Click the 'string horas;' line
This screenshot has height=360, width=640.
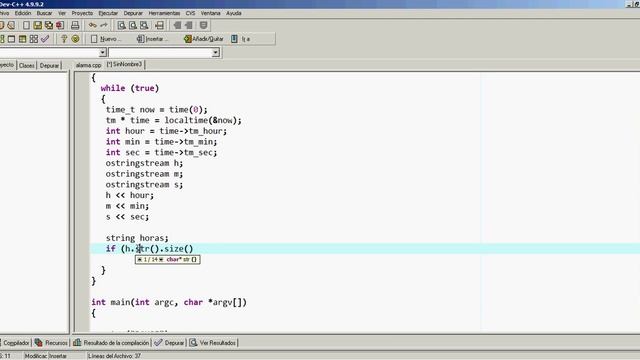[x=137, y=238]
